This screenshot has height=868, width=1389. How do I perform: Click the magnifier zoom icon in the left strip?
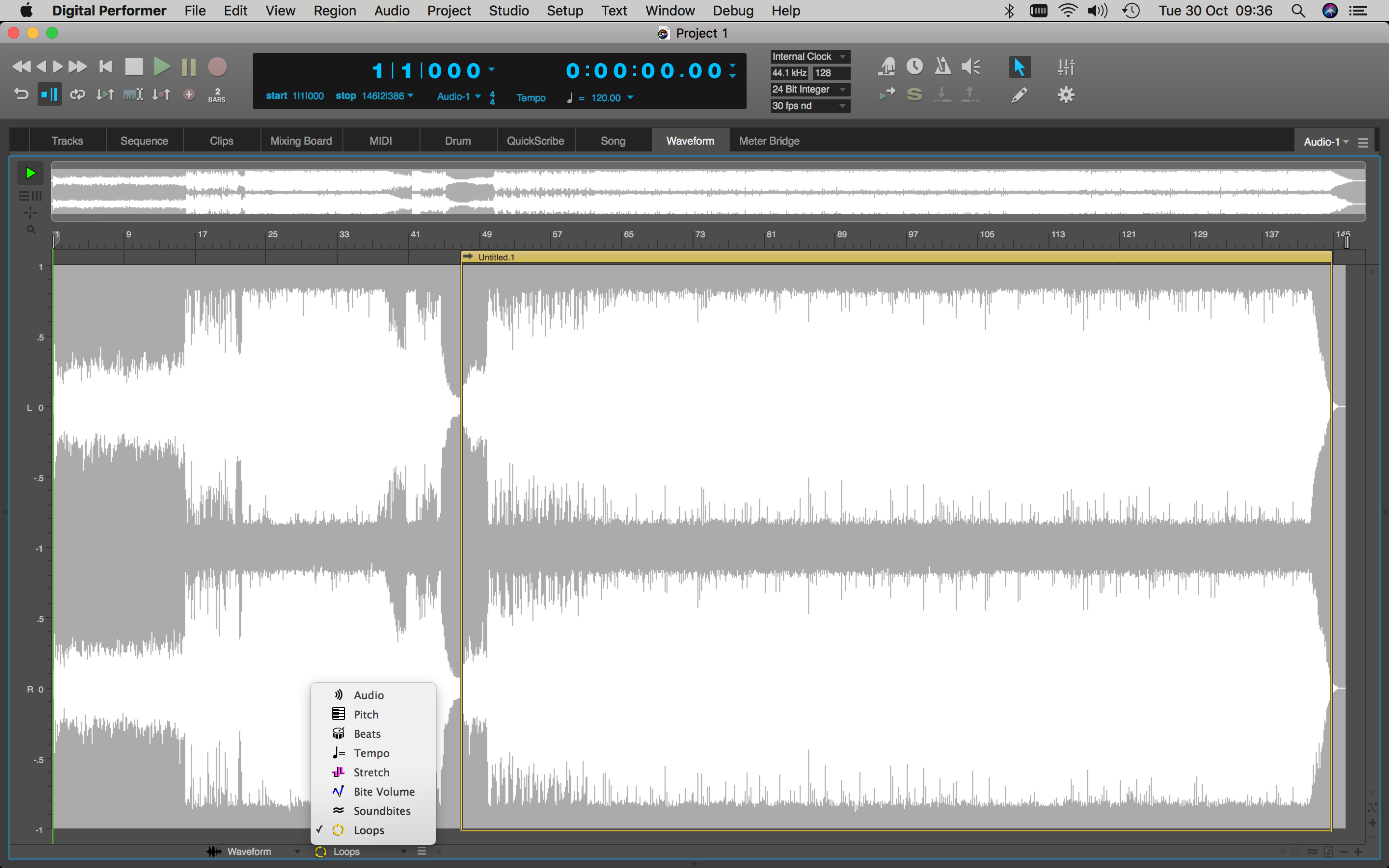[x=31, y=230]
